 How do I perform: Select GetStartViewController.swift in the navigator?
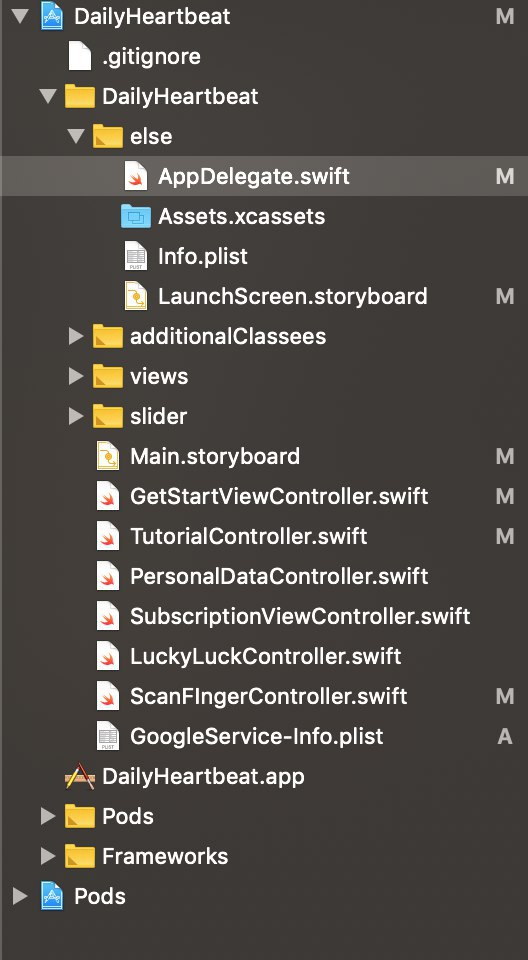(x=279, y=496)
